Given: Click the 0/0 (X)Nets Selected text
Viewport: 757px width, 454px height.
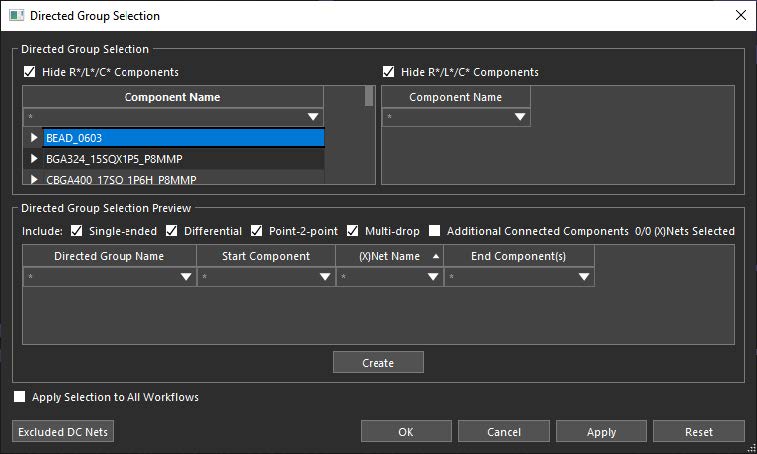Looking at the screenshot, I should pos(685,231).
